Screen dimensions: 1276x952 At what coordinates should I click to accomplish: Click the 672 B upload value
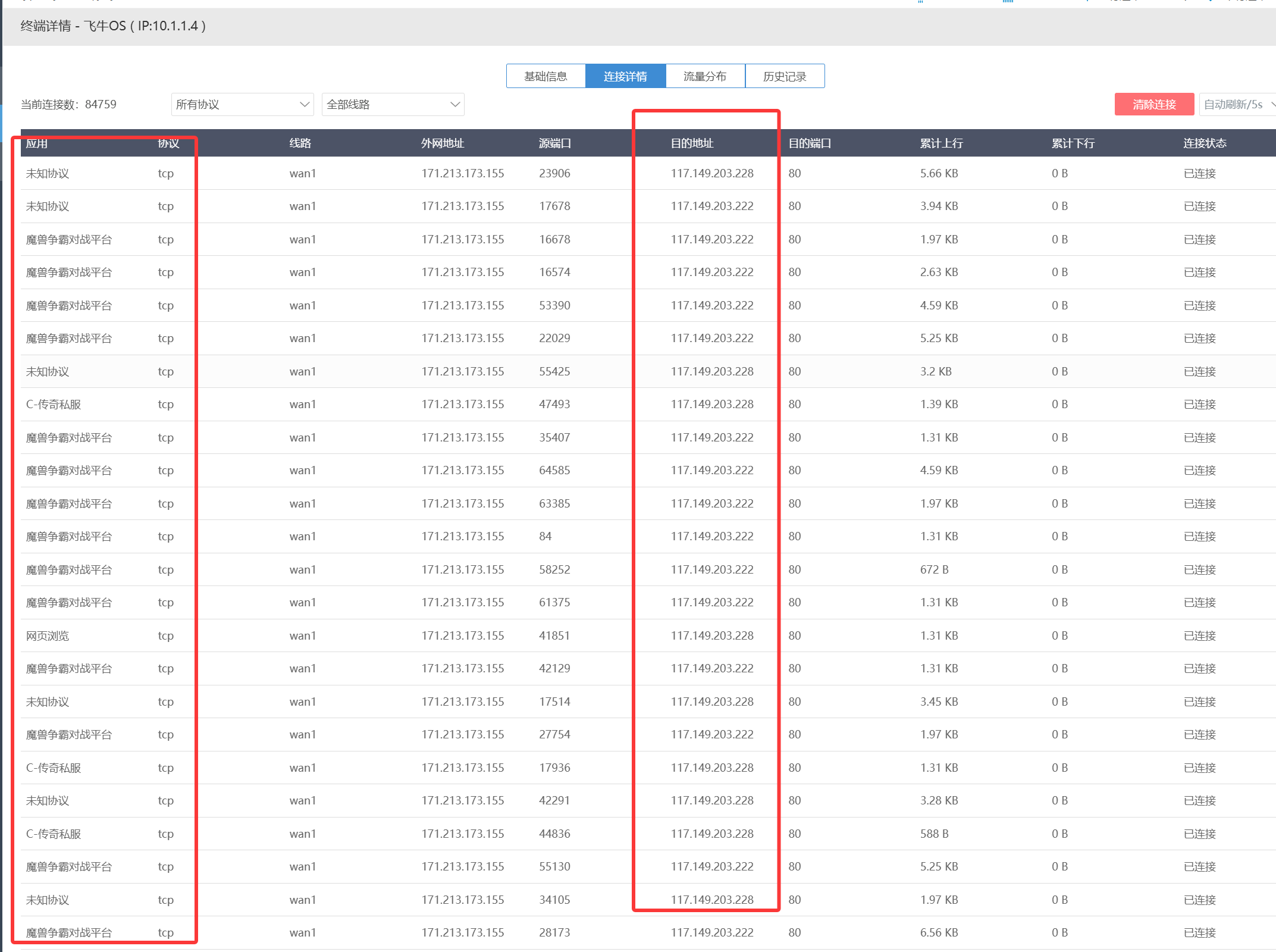pos(934,570)
